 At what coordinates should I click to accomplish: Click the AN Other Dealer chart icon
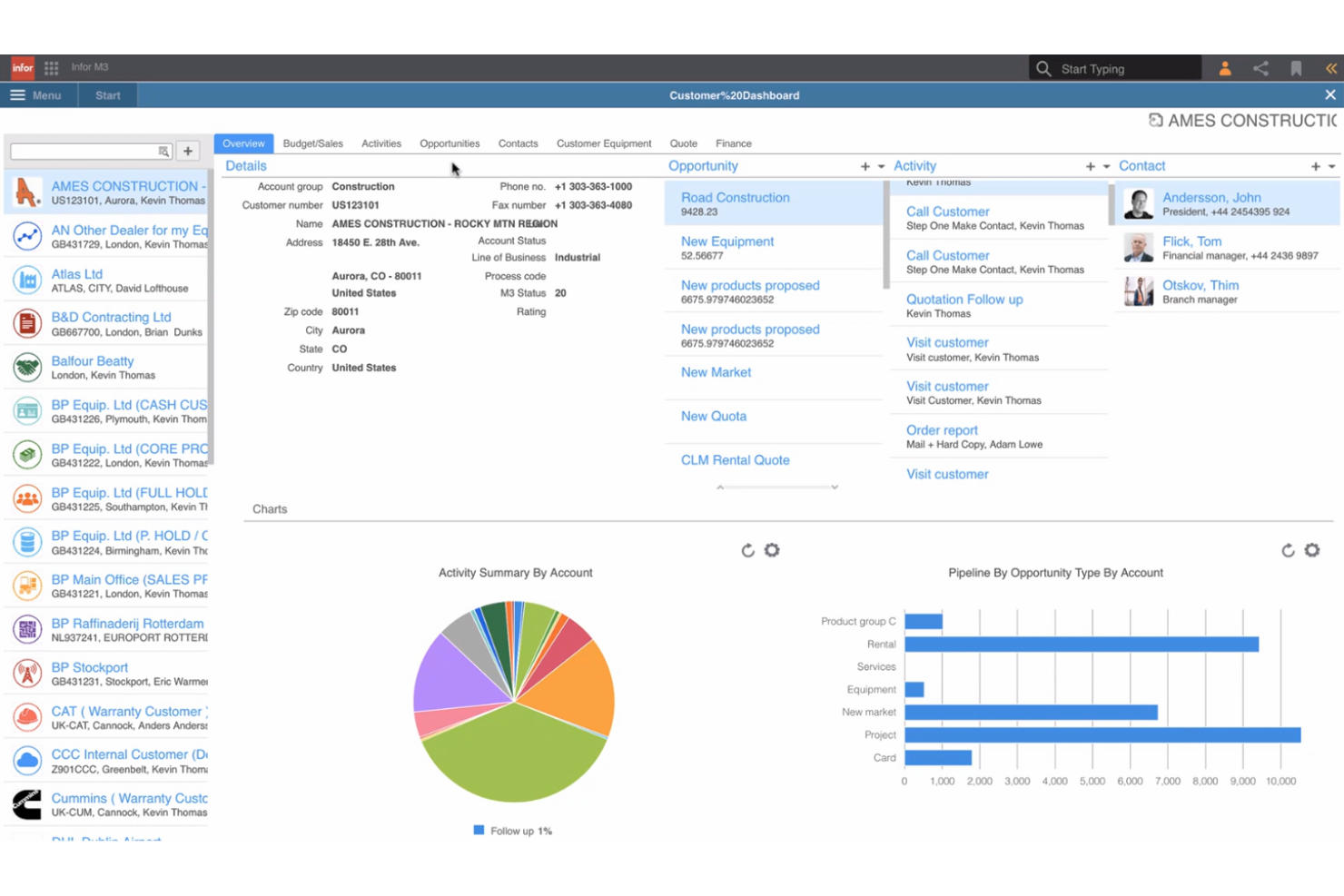pyautogui.click(x=28, y=236)
